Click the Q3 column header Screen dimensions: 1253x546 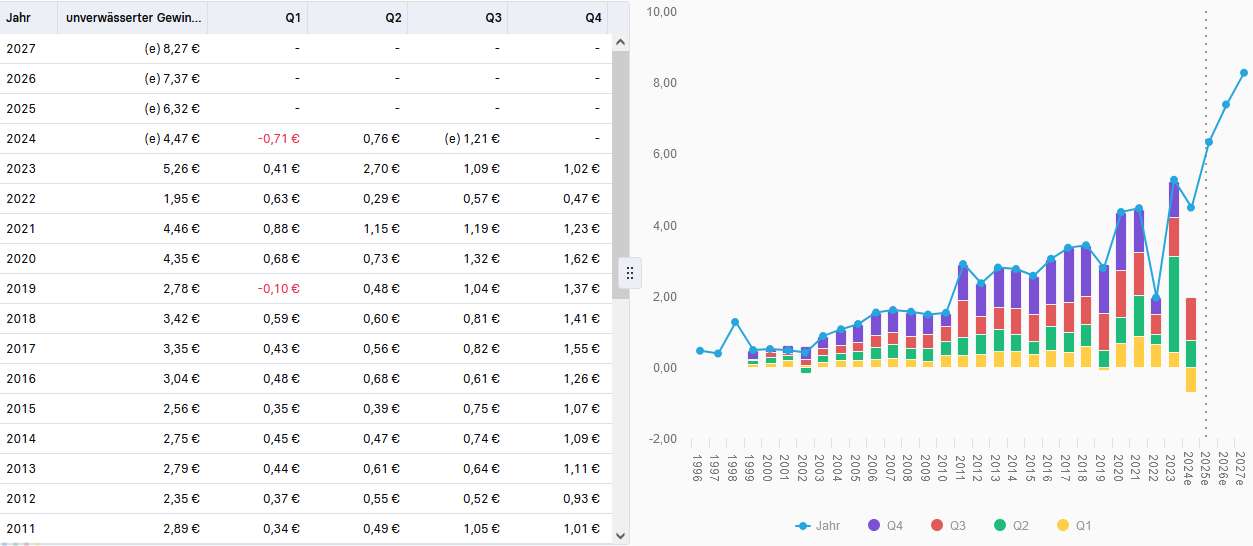point(493,17)
